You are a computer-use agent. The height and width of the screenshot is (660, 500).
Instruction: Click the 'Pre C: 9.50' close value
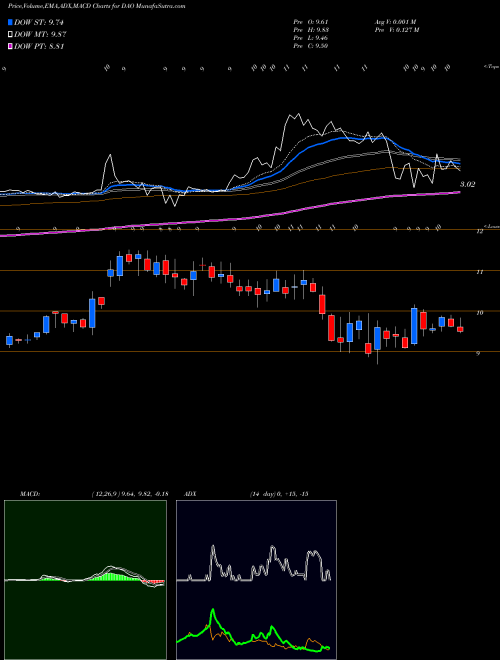(311, 46)
